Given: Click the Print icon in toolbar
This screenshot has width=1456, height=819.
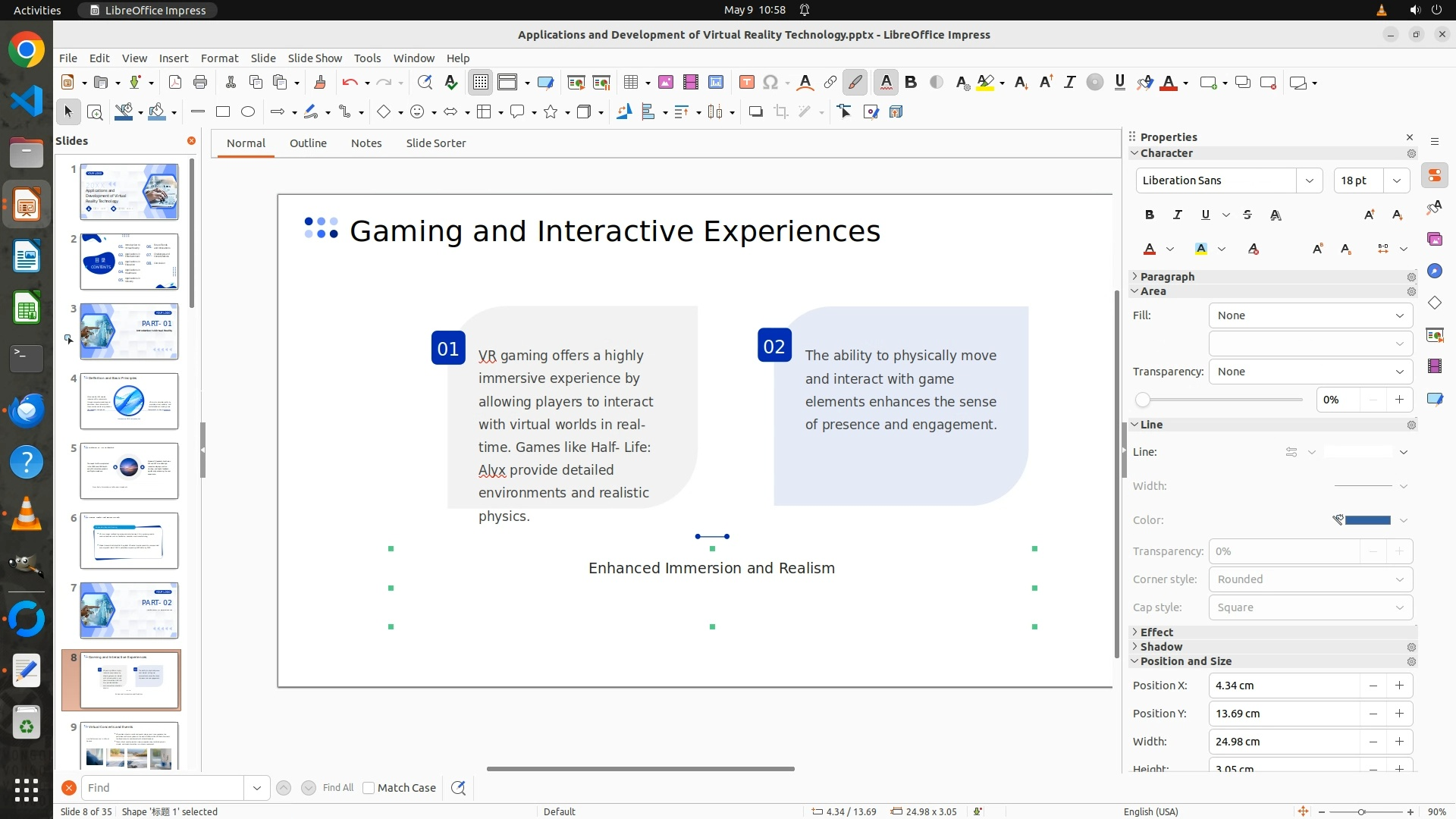Looking at the screenshot, I should coord(200,83).
